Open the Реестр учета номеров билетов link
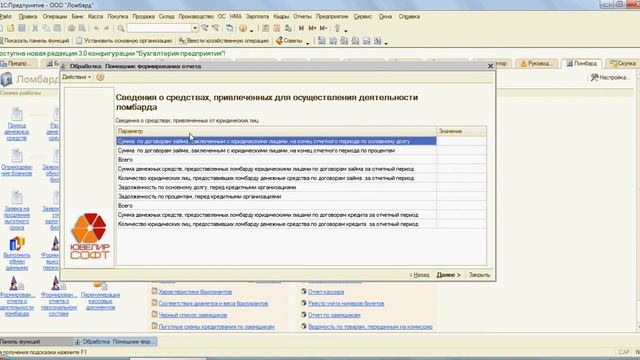The image size is (640, 360). point(346,304)
